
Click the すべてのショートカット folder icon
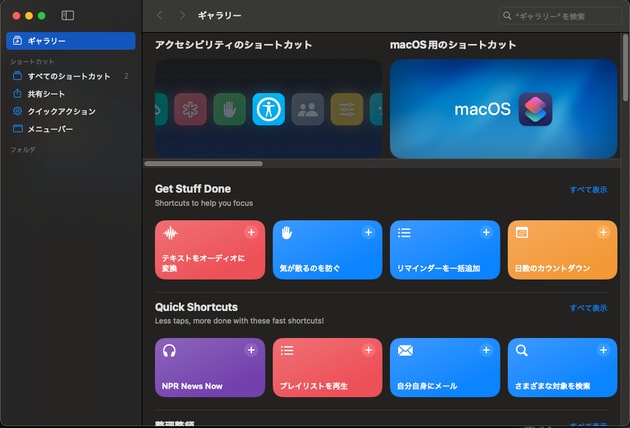17,76
